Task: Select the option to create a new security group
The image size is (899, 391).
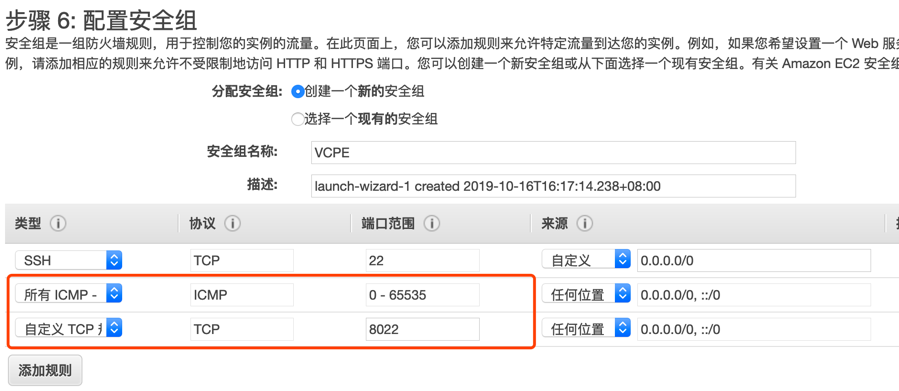Action: [x=298, y=92]
